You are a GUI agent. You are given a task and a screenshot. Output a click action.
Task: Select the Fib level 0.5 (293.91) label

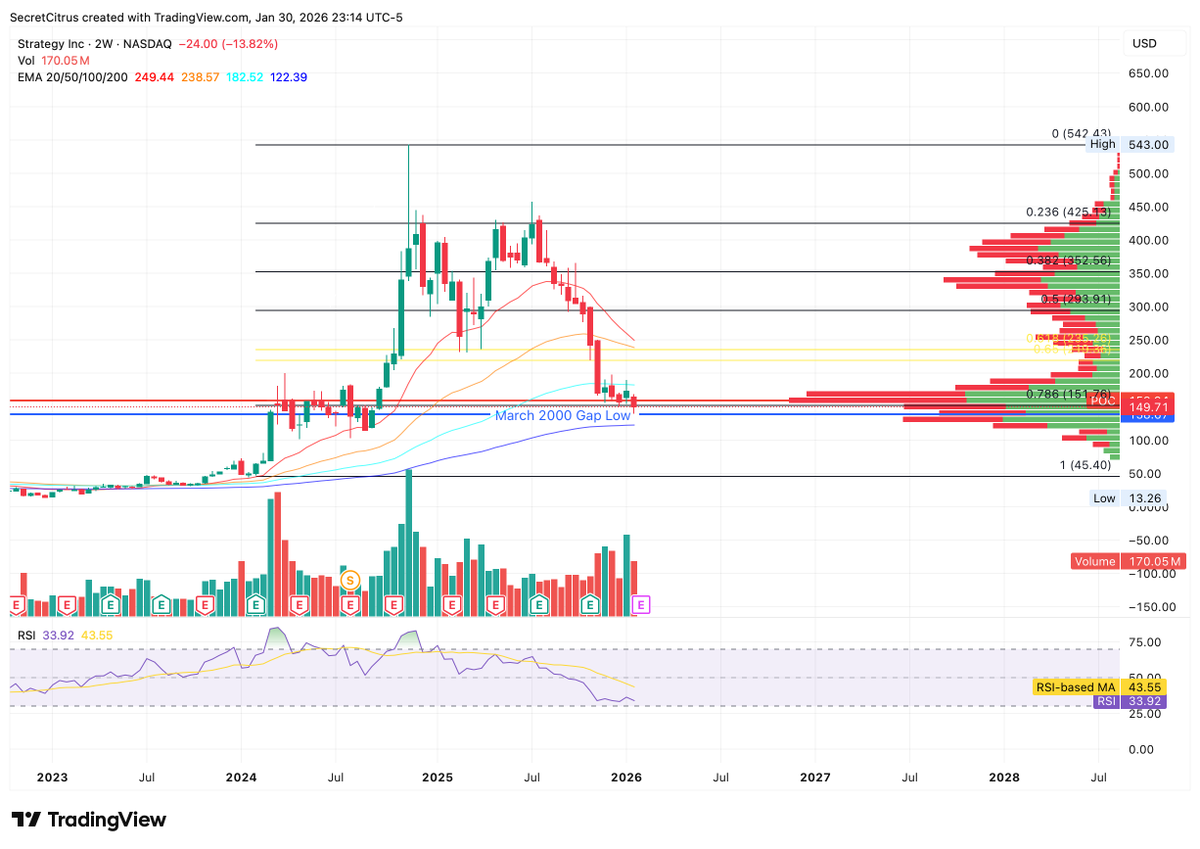pos(1076,298)
